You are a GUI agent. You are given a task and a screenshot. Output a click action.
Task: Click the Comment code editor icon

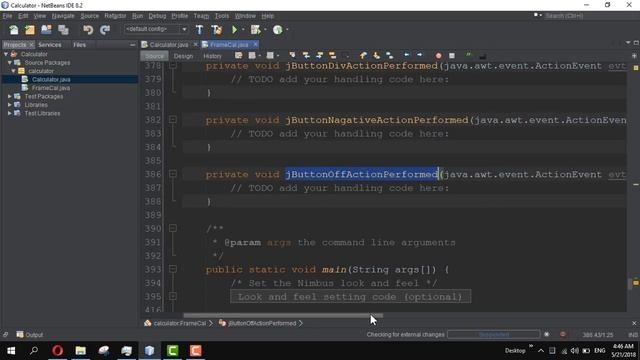click(x=469, y=55)
